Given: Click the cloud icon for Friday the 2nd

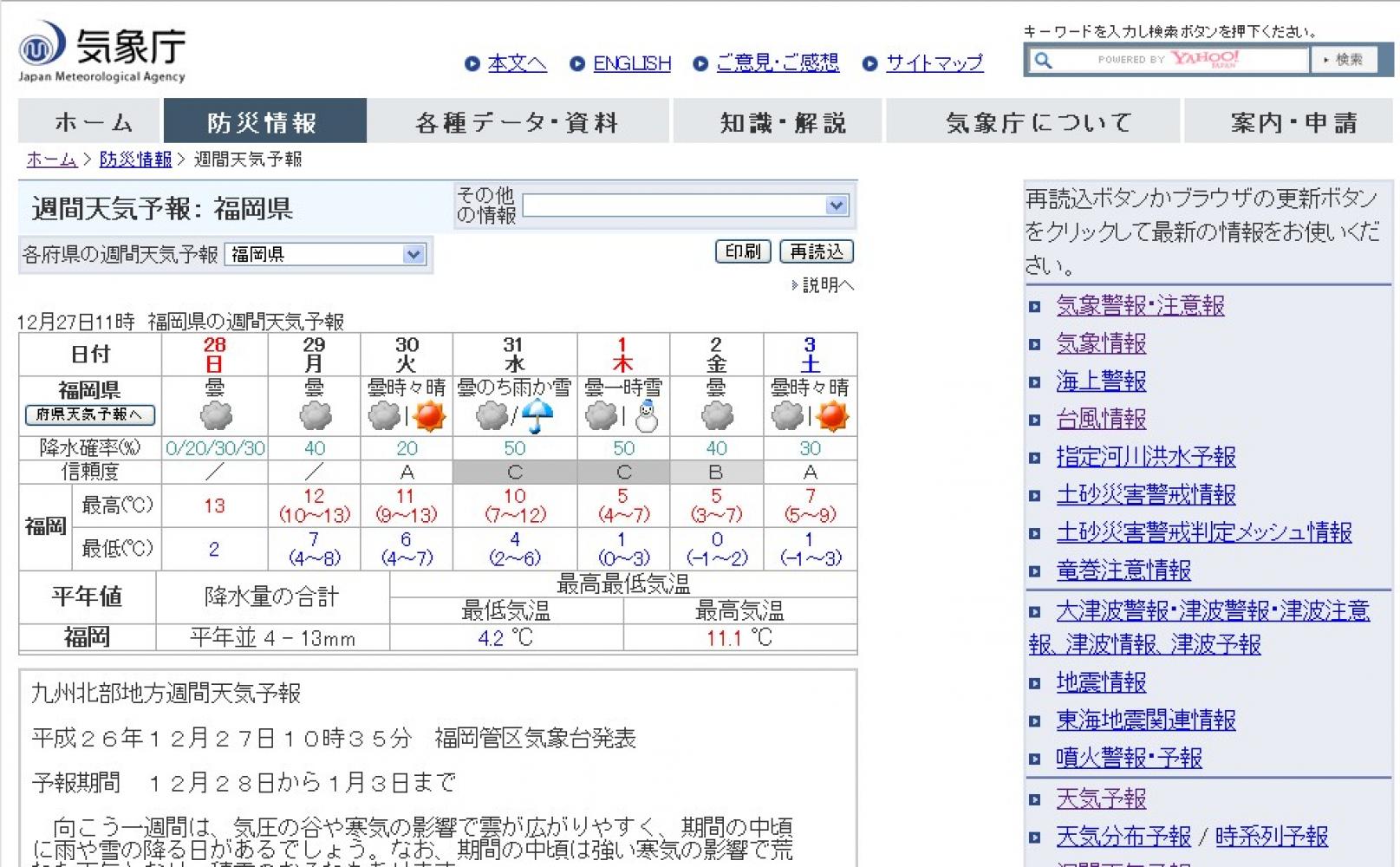Looking at the screenshot, I should [x=716, y=416].
